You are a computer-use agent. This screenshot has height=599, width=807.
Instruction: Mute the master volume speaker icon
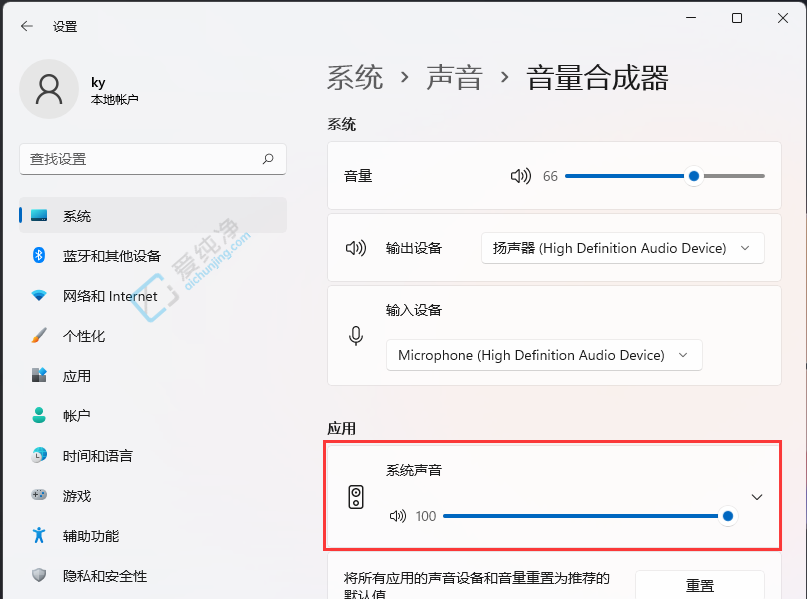521,176
